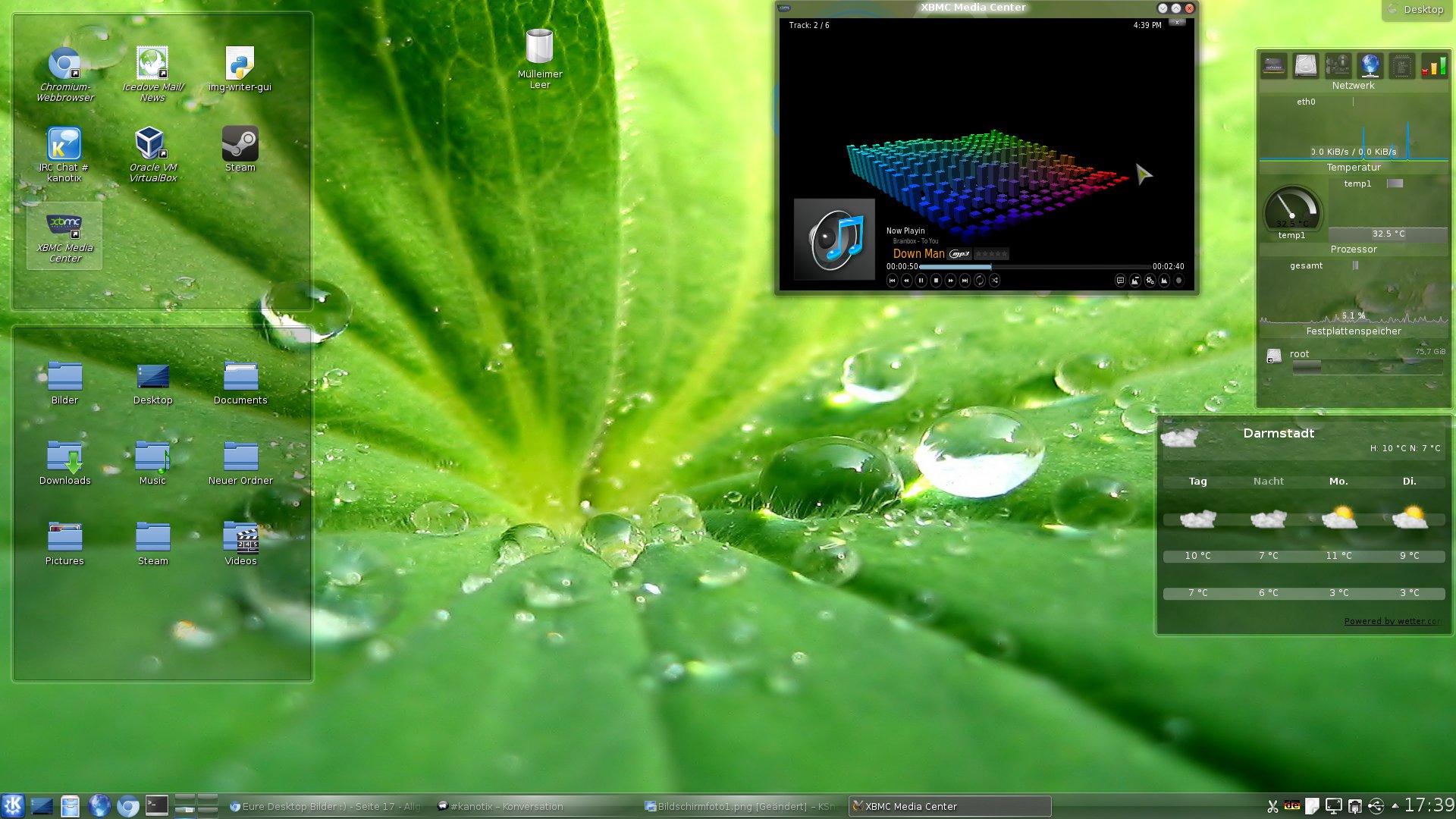Open XBMC audio settings gear icon
This screenshot has height=819, width=1456.
(x=1150, y=281)
